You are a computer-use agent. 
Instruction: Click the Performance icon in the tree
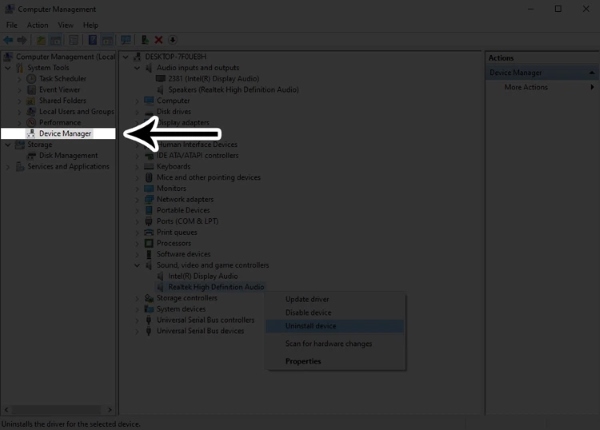pyautogui.click(x=31, y=122)
